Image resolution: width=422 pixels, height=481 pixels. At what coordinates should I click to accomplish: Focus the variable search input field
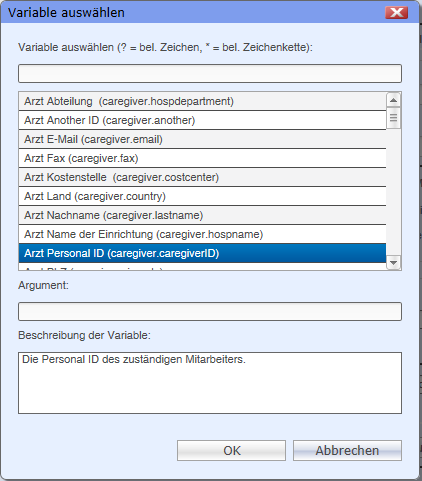(x=210, y=74)
